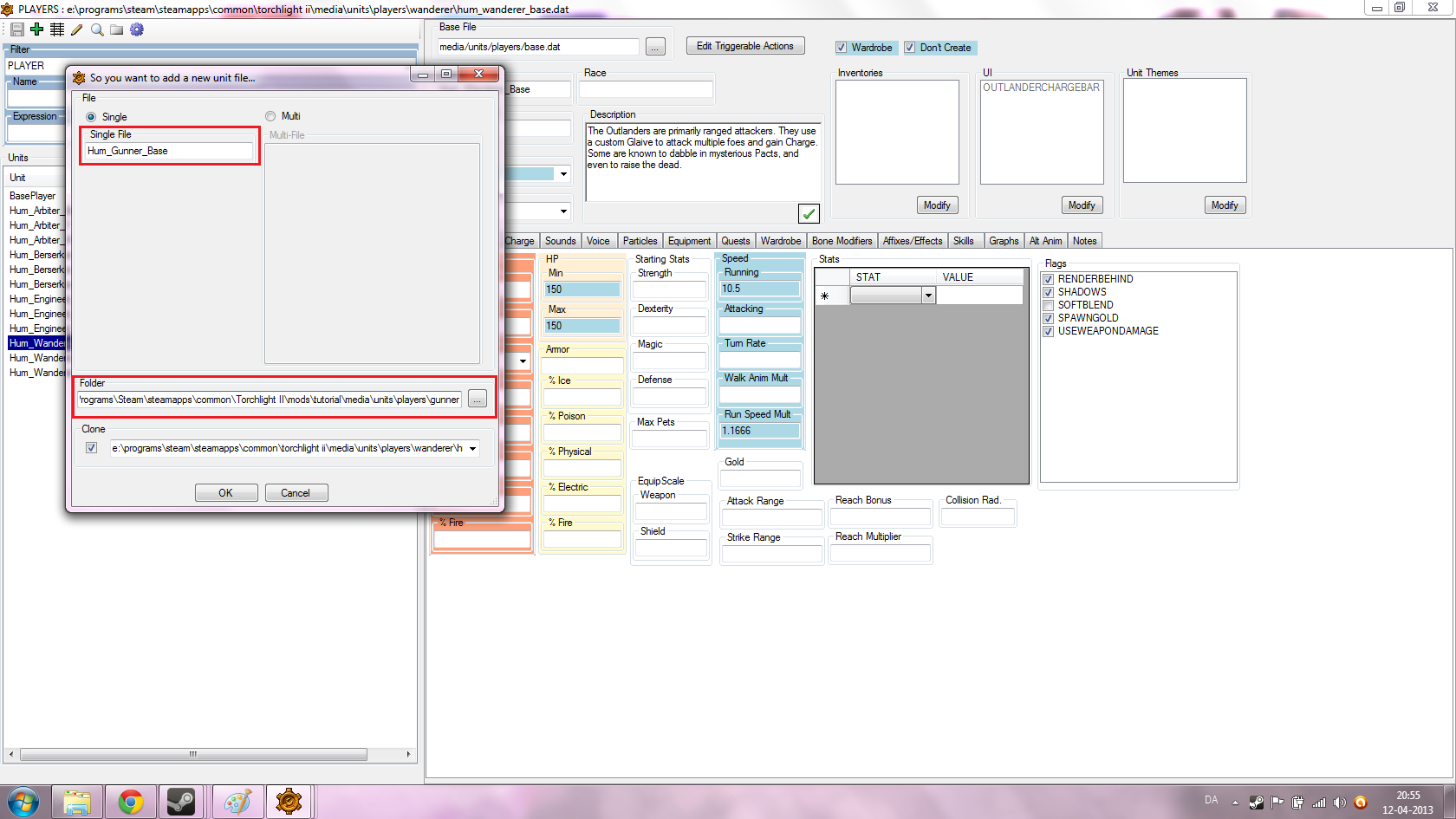
Task: Click the Run Speed Mult field
Action: (x=760, y=431)
